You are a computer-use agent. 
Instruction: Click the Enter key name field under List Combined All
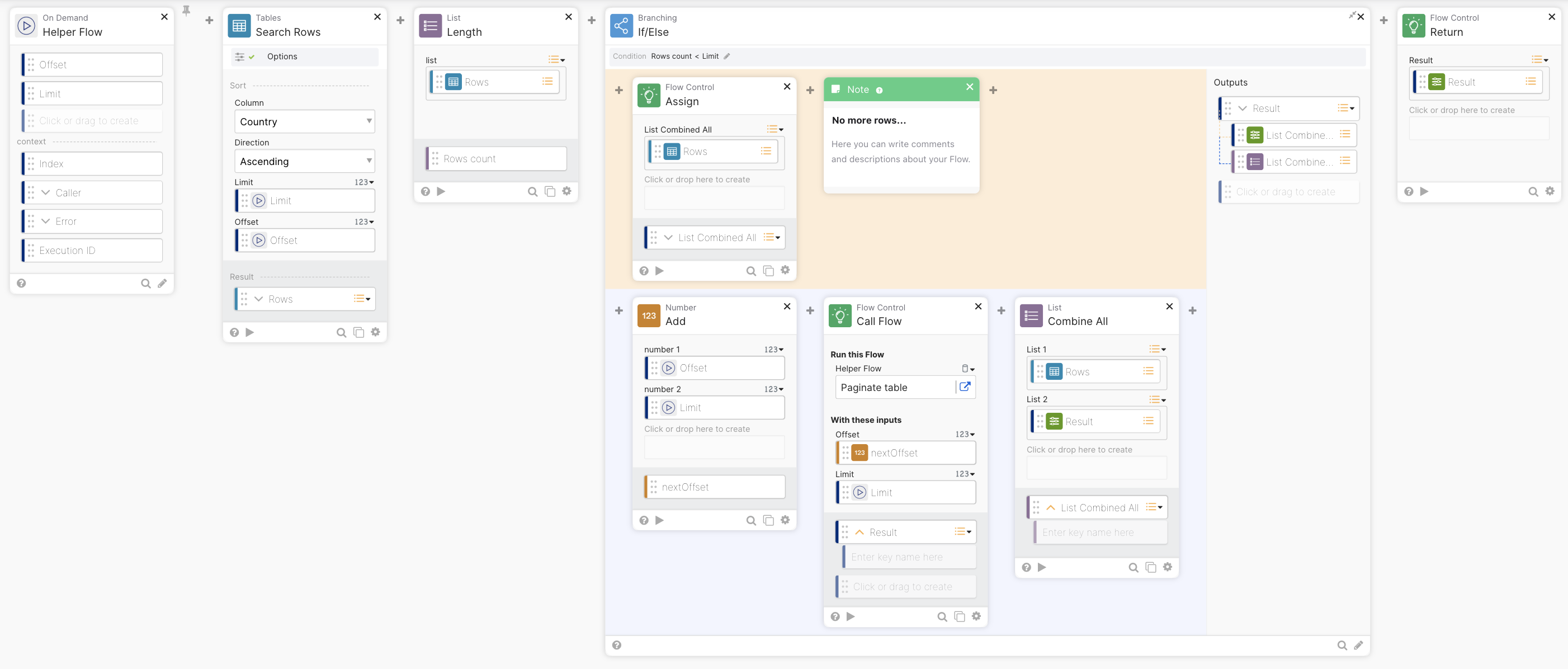point(1101,533)
